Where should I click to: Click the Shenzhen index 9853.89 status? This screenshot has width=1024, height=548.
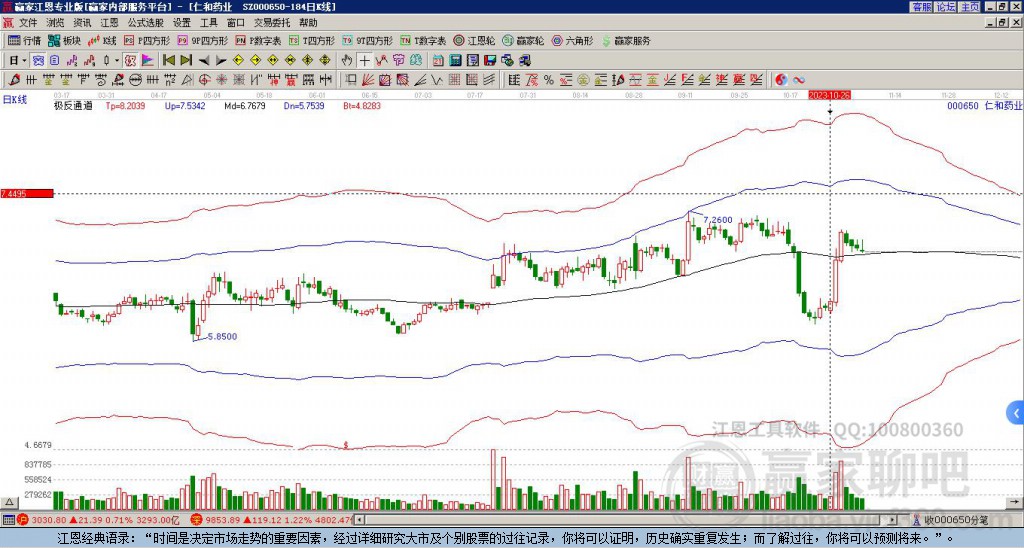click(x=272, y=520)
